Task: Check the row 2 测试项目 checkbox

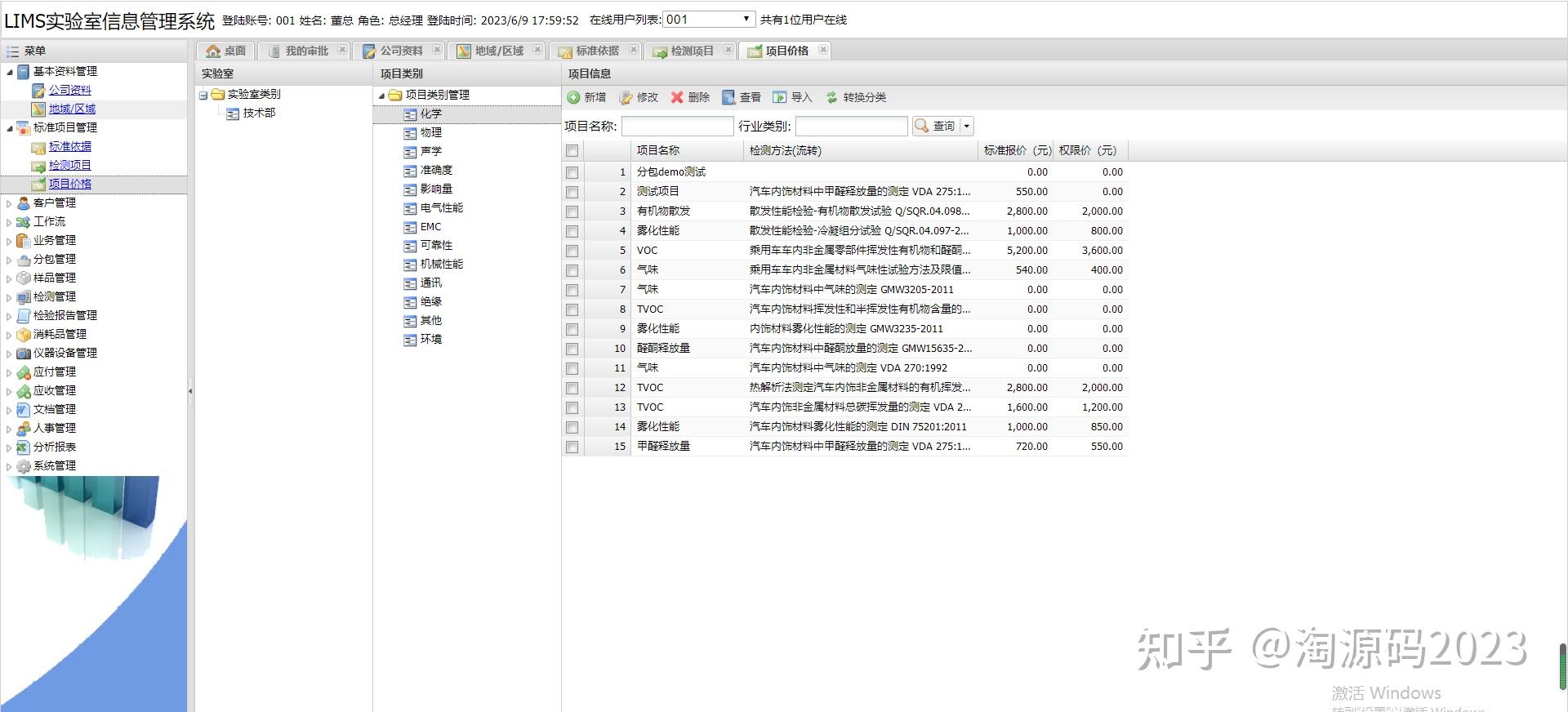Action: coord(572,192)
